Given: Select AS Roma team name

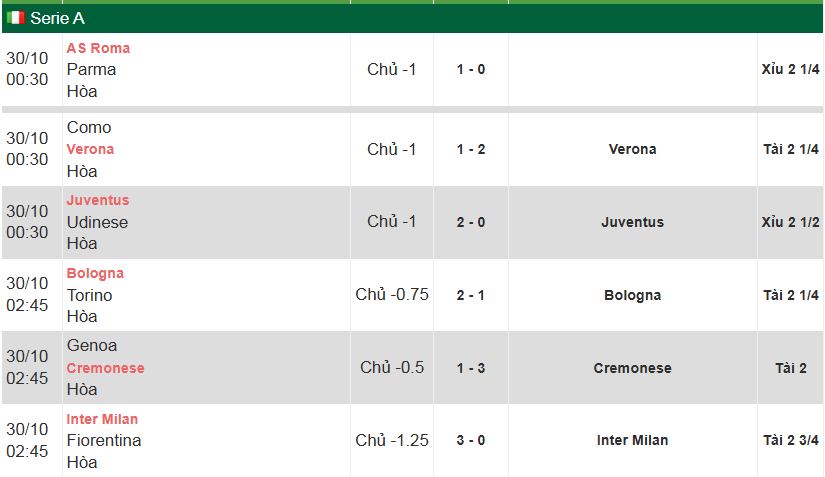Looking at the screenshot, I should [98, 48].
